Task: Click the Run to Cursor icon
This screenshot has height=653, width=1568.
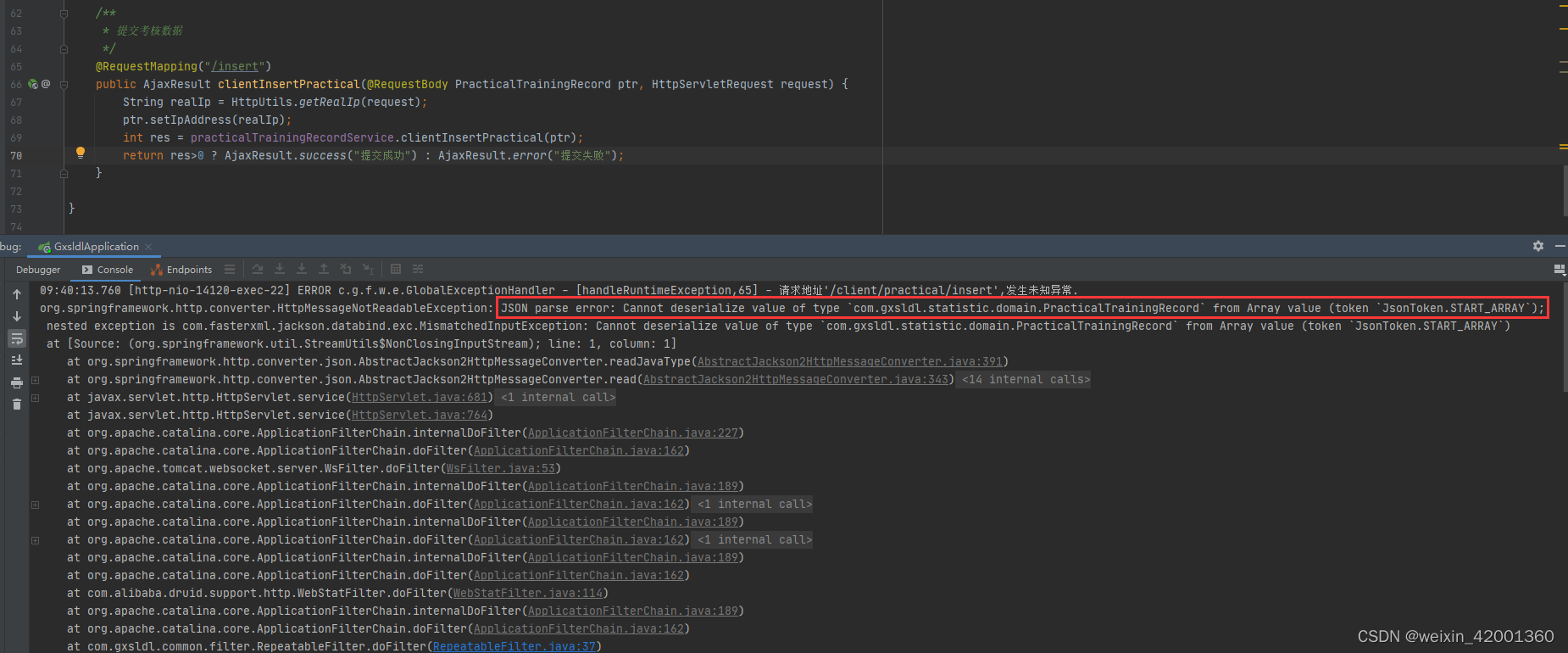Action: pyautogui.click(x=368, y=270)
